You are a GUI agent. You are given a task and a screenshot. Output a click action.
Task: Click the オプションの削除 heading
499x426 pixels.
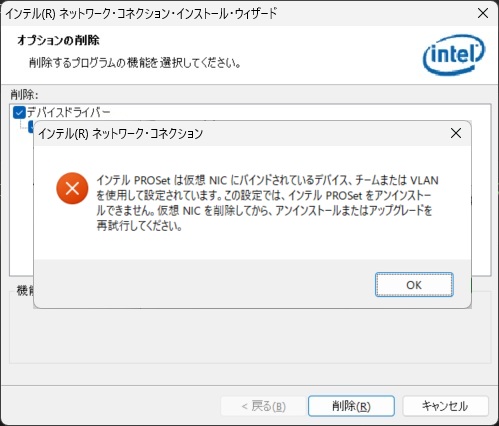pos(58,40)
